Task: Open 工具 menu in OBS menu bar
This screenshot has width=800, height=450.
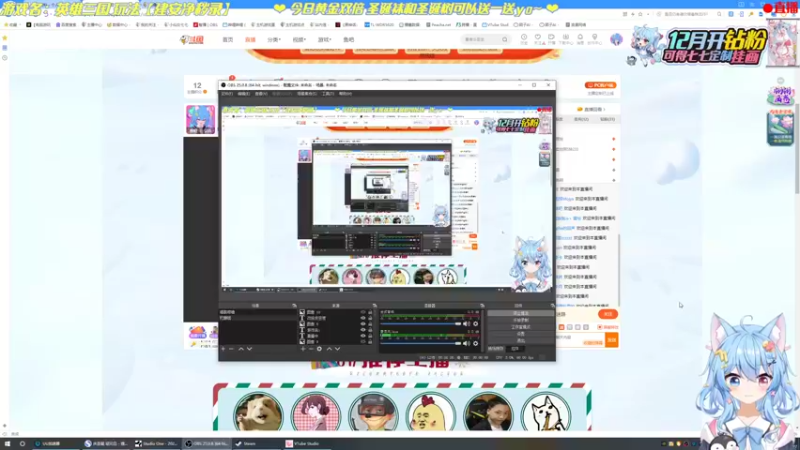Action: pos(328,94)
